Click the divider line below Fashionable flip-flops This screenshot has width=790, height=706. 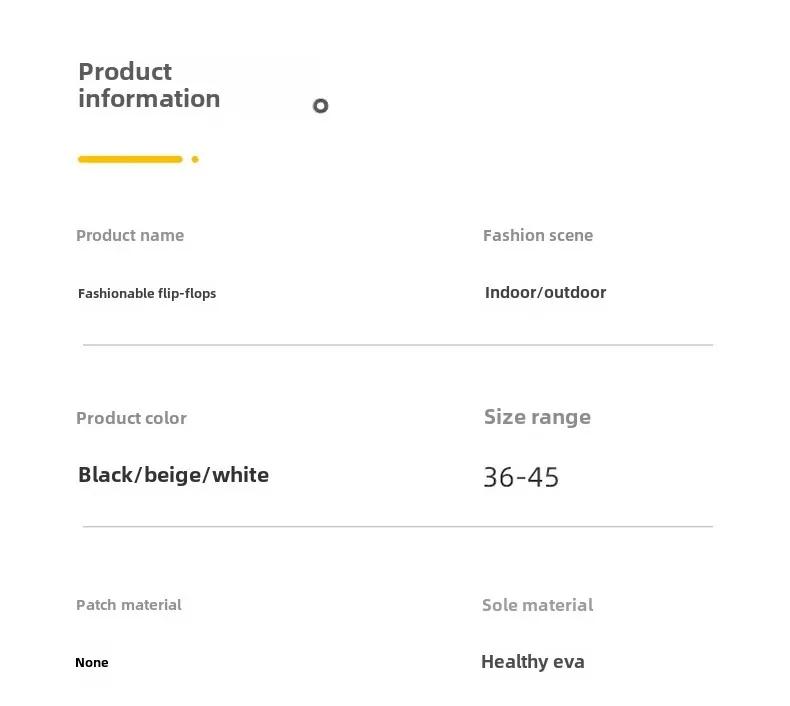coord(398,345)
